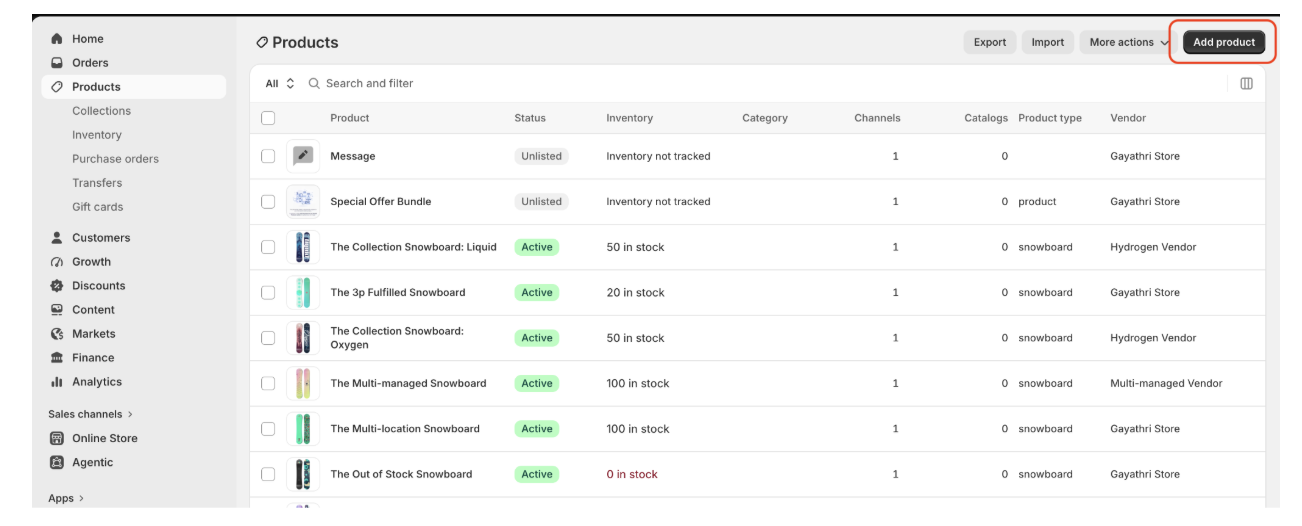Click the 'Multi-managed Vendor' cell
This screenshot has height=526, width=1302.
tap(1166, 383)
